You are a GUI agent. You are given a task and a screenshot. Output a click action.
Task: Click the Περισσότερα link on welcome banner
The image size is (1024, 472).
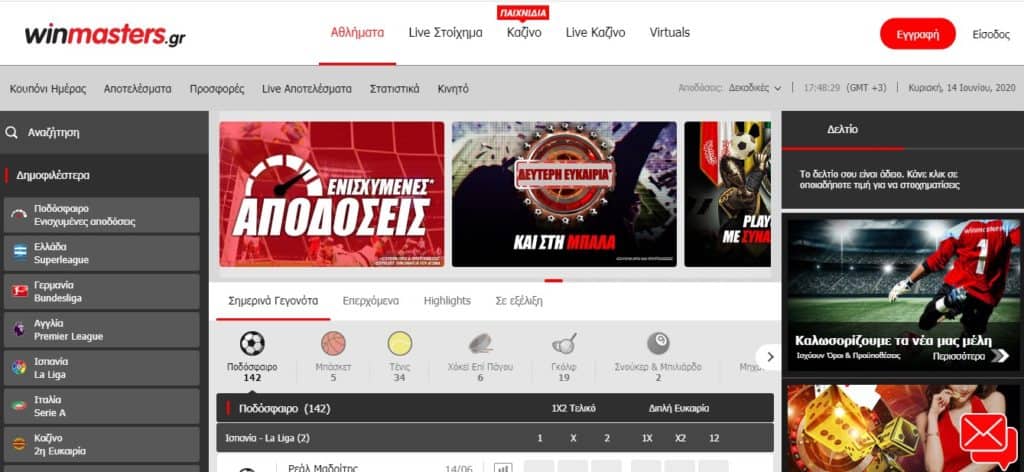pyautogui.click(x=971, y=356)
